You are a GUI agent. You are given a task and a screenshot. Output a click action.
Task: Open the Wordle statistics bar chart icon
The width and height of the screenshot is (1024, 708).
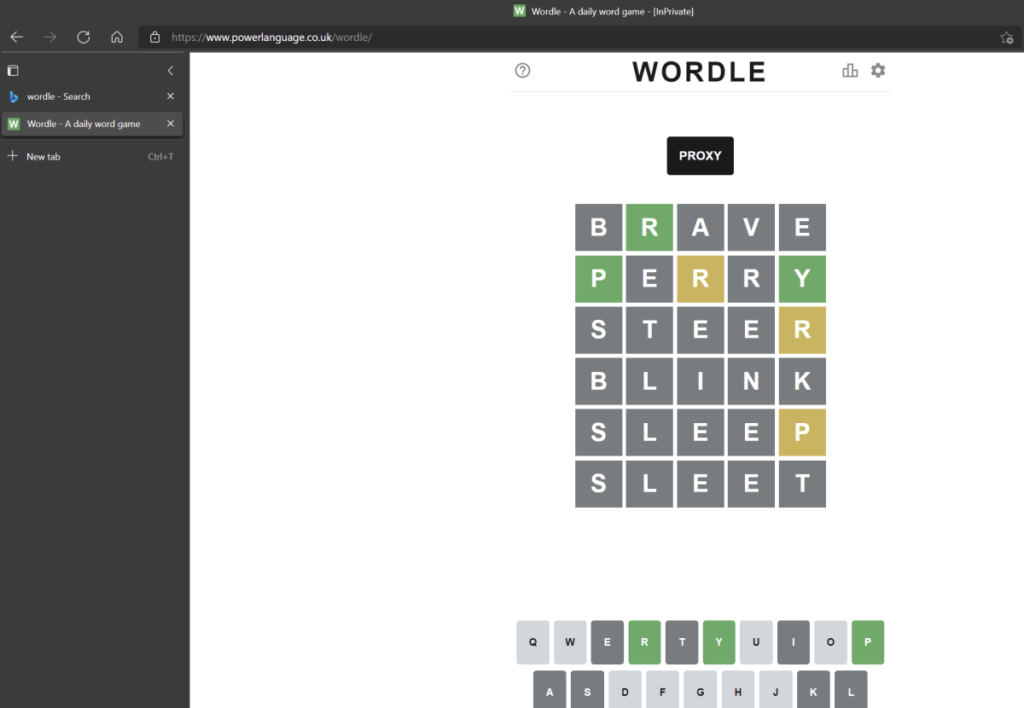(850, 71)
